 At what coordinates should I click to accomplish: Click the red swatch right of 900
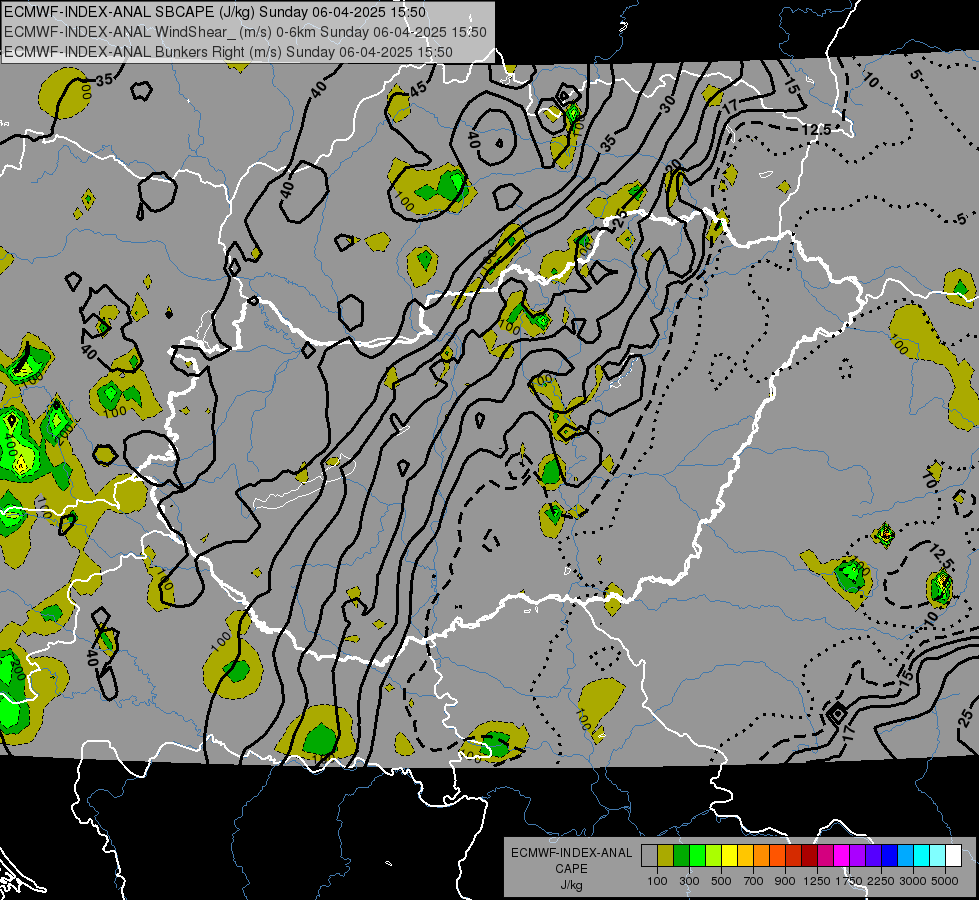point(794,855)
